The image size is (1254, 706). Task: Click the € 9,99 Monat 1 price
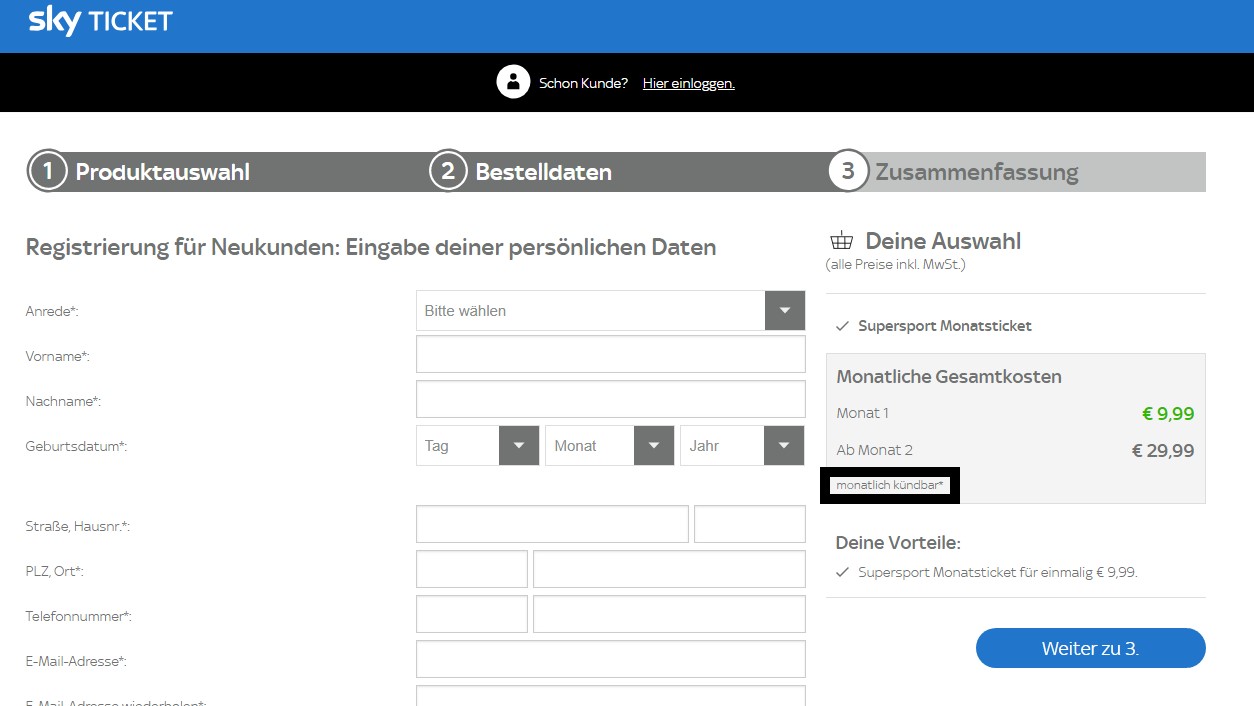pos(1168,414)
